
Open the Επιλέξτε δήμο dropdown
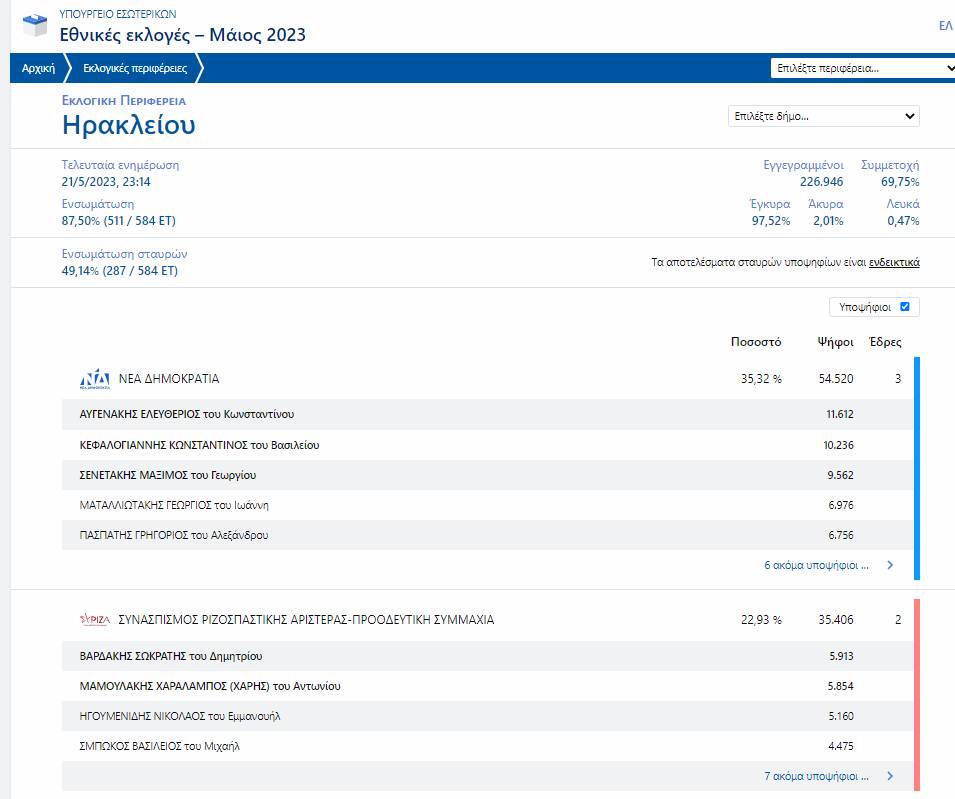[x=823, y=116]
